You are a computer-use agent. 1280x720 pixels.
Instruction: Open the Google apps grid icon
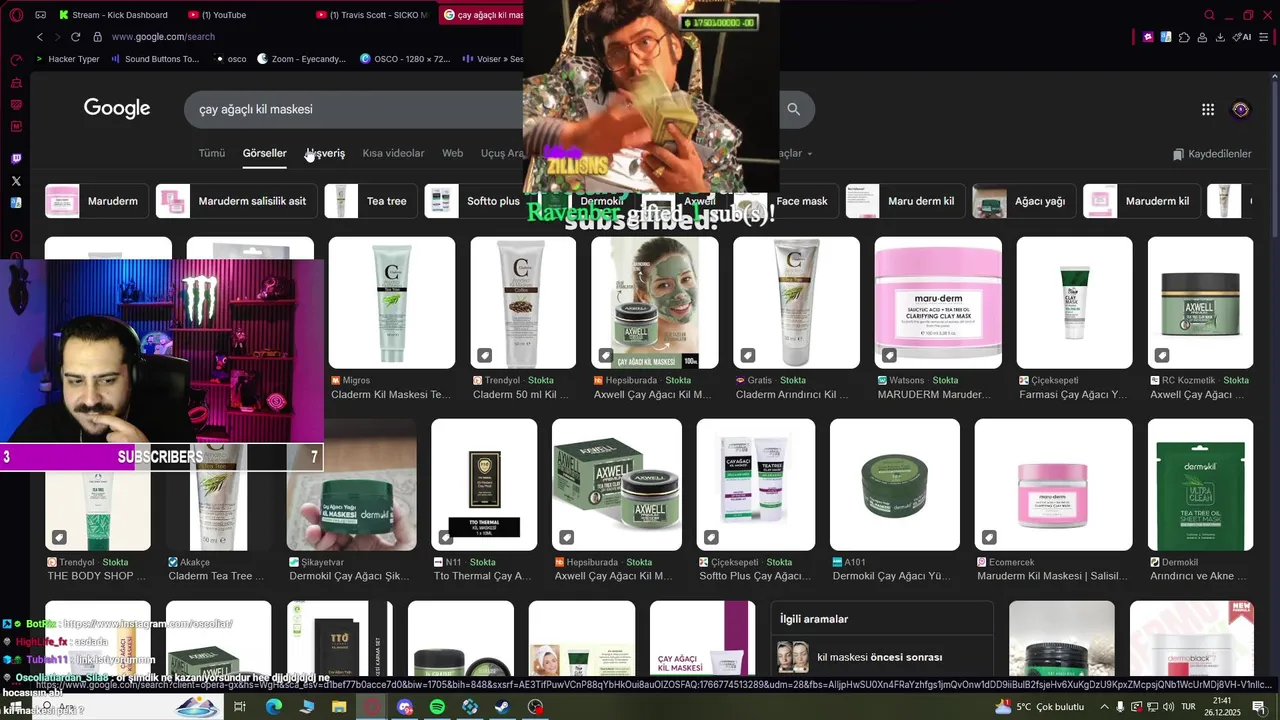pos(1208,110)
